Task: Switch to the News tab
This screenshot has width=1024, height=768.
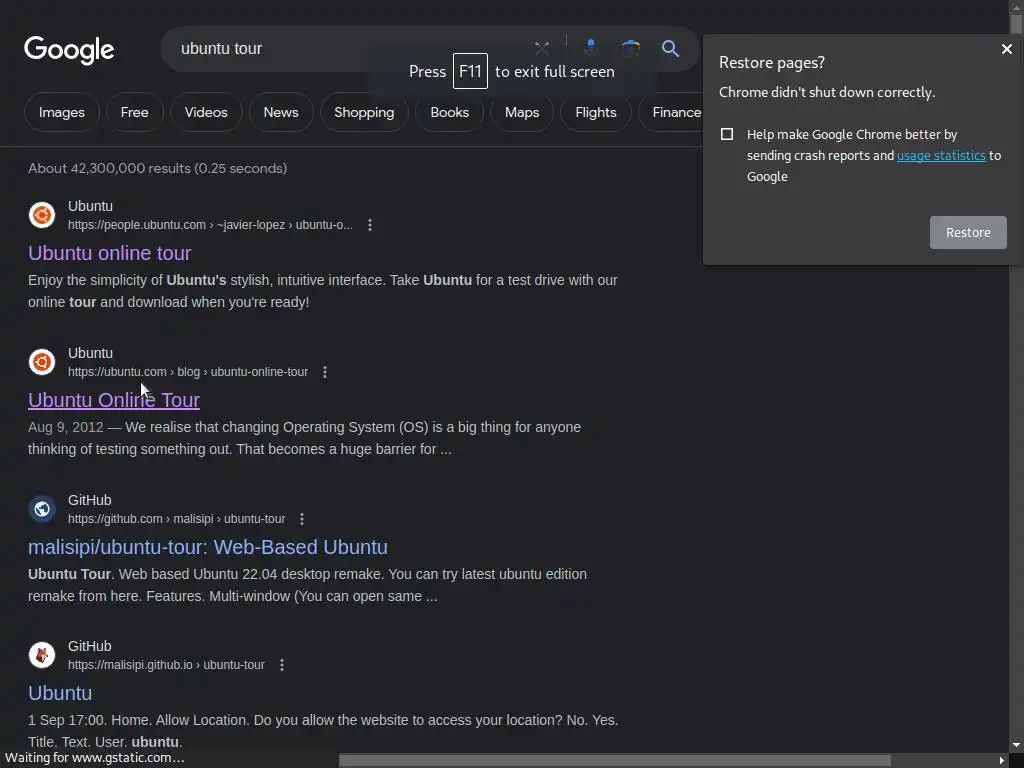Action: [281, 112]
